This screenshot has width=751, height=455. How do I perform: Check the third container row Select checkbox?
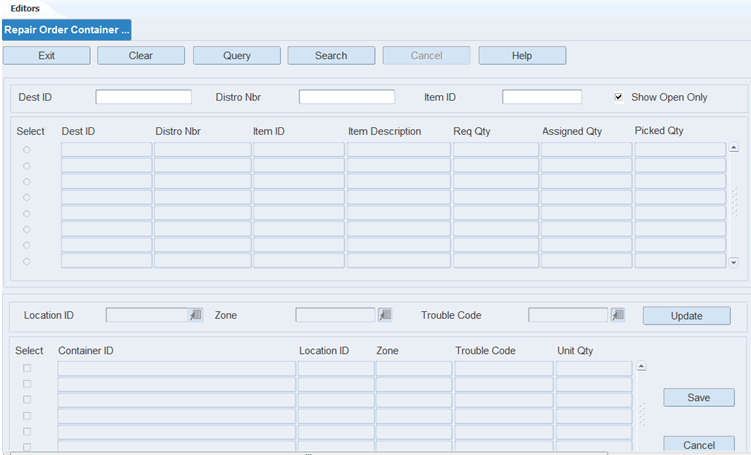tap(27, 400)
